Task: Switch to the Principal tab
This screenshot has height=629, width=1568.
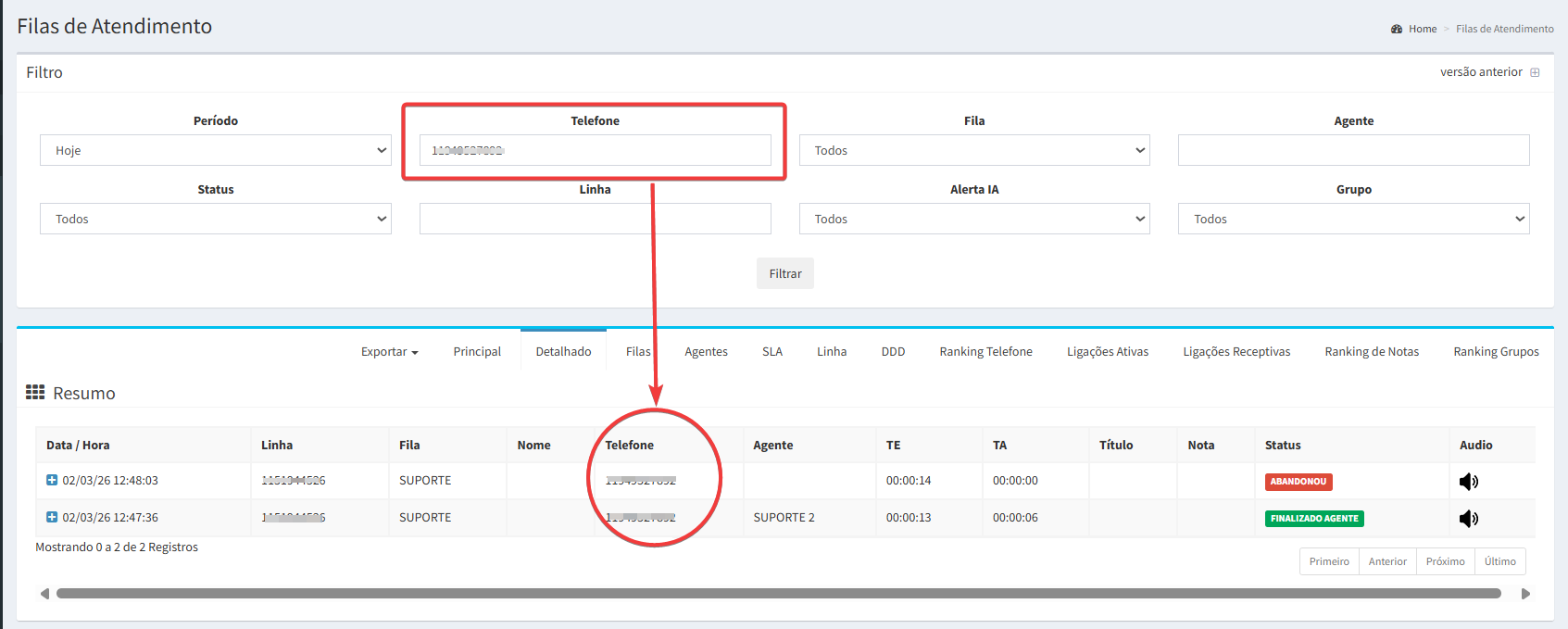Action: [477, 352]
